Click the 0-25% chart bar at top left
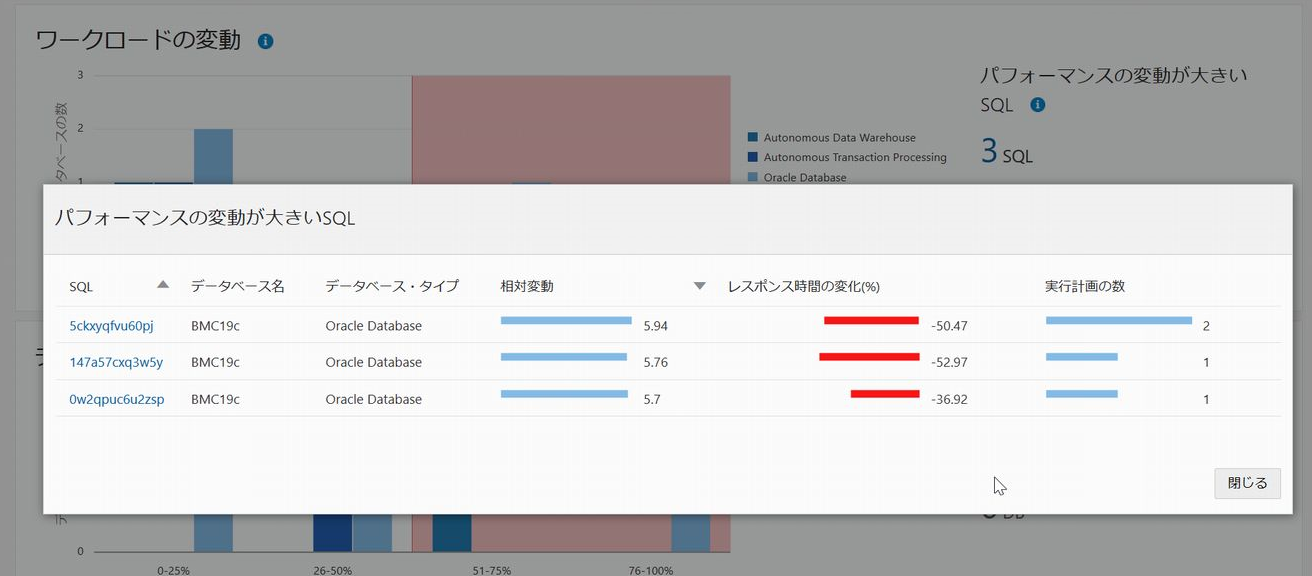 (x=213, y=156)
